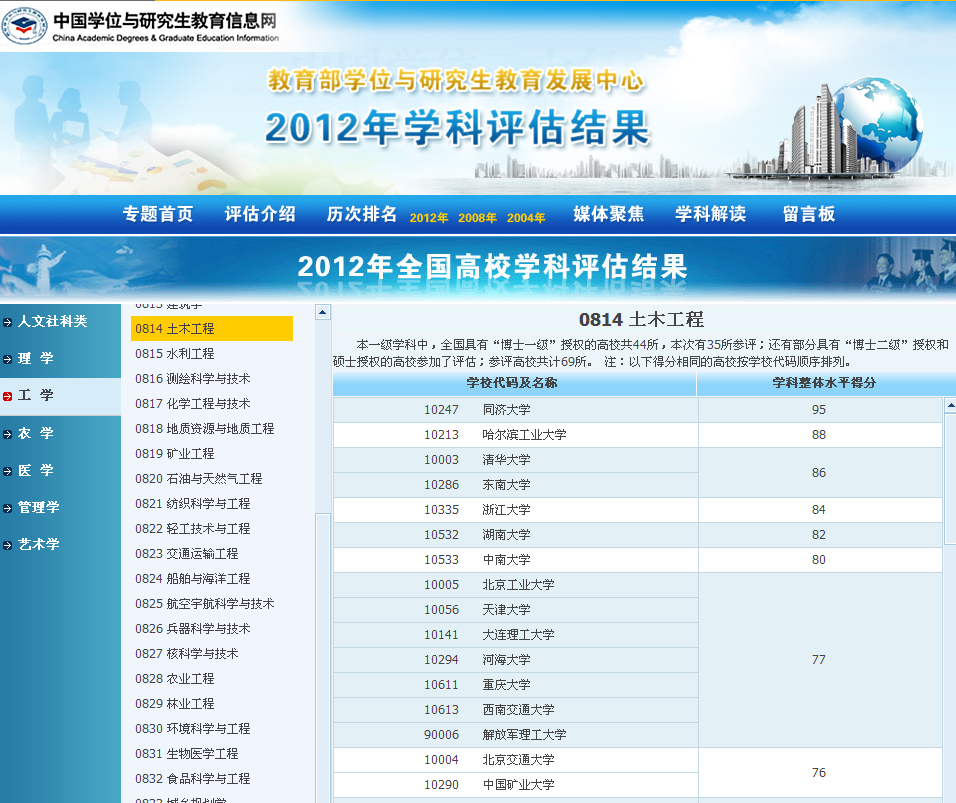956x803 pixels.
Task: Click the 中国学位与研究生教育信息网 site title
Action: click(x=165, y=21)
